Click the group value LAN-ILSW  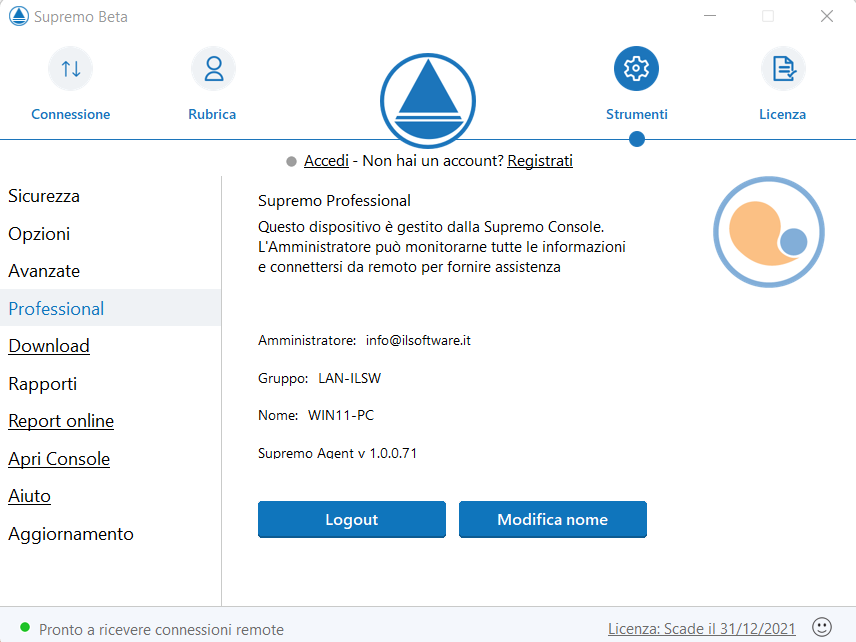tap(349, 378)
